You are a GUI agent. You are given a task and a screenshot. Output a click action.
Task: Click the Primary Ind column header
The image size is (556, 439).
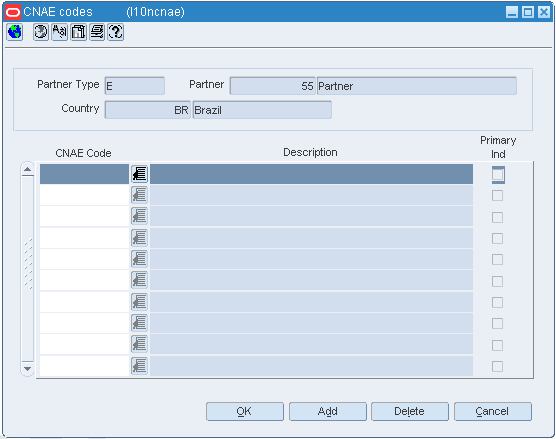pos(498,147)
